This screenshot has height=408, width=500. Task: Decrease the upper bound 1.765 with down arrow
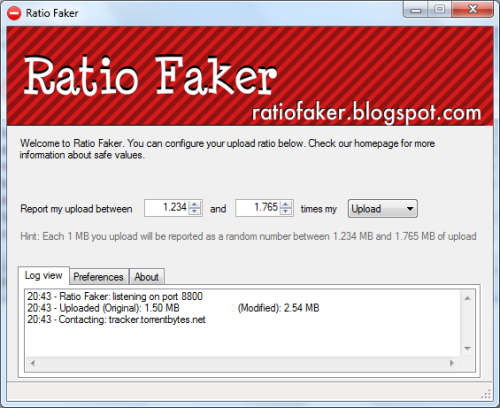[x=286, y=212]
